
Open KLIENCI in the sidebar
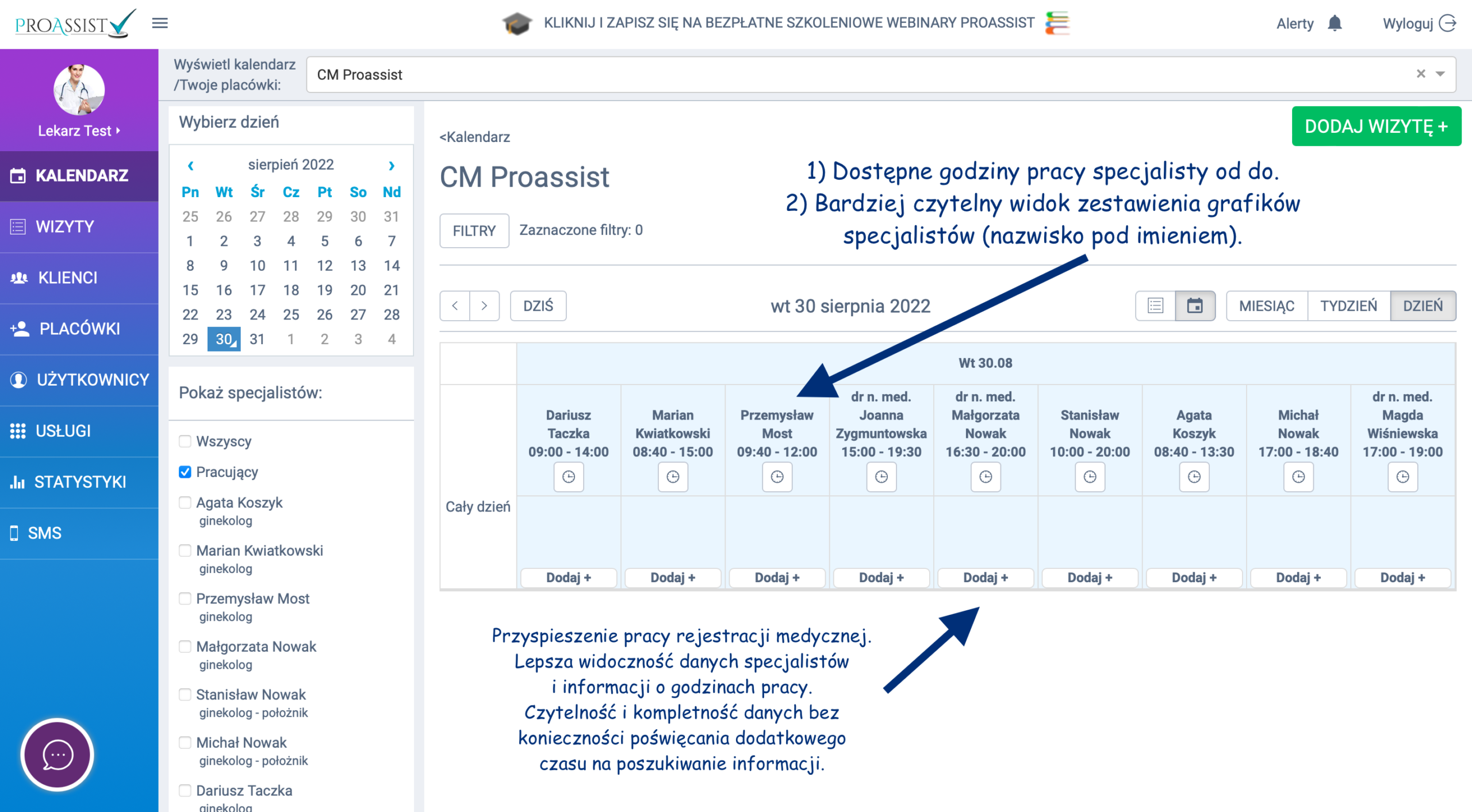click(79, 278)
